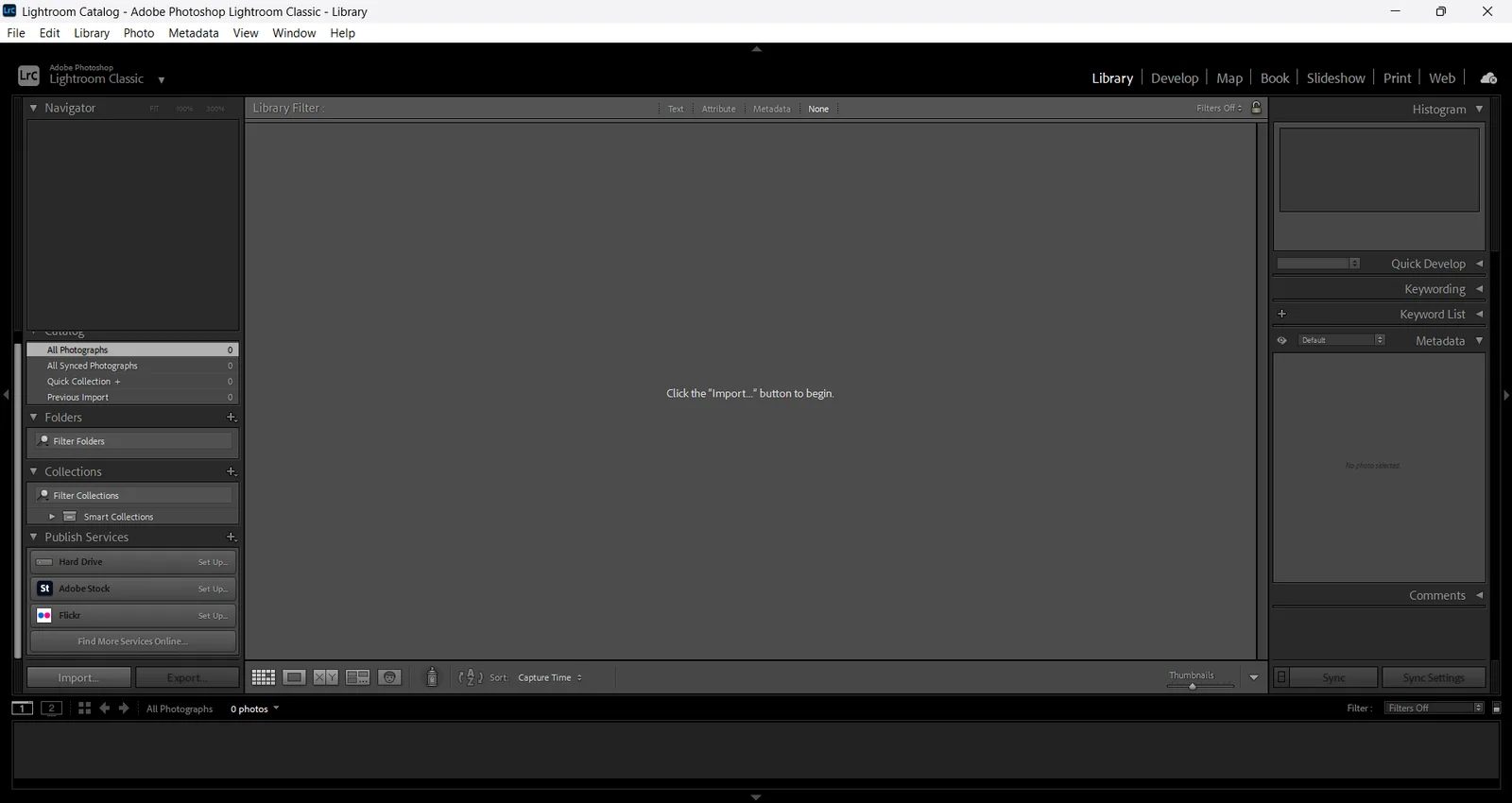
Task: Add publish service with plus icon
Action: pyautogui.click(x=231, y=537)
